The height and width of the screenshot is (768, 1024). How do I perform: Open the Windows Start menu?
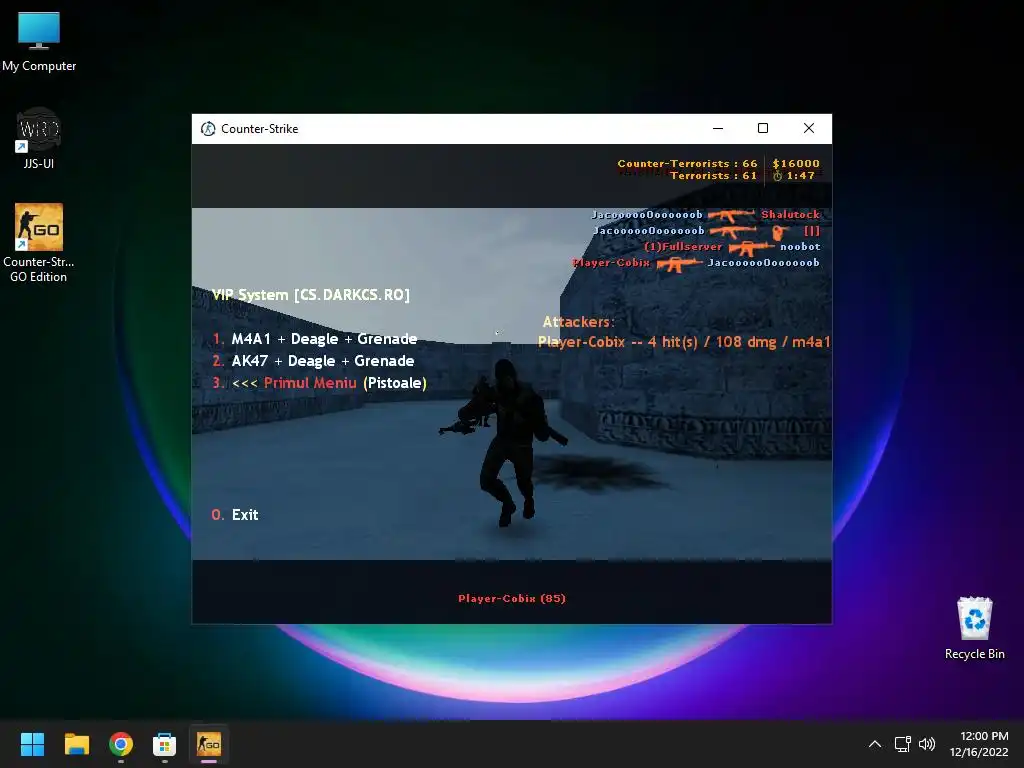coord(32,744)
